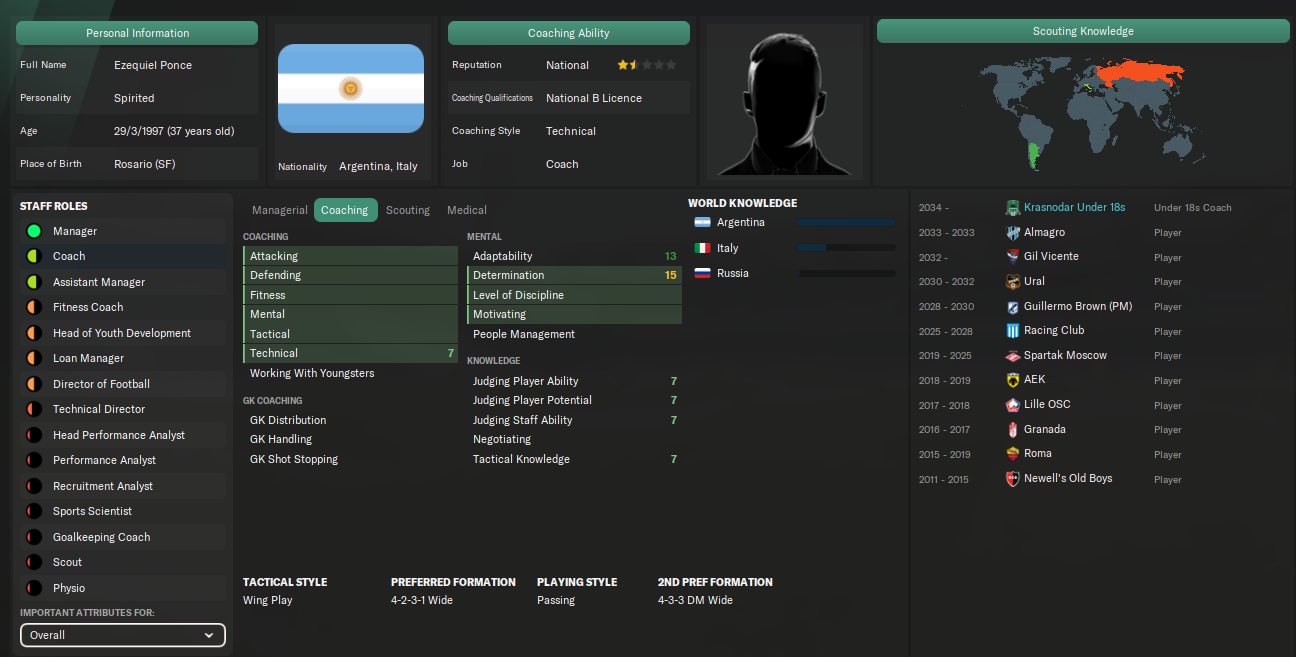Click the dropdown chevron arrow beside Overall
The image size is (1296, 657).
[x=209, y=635]
